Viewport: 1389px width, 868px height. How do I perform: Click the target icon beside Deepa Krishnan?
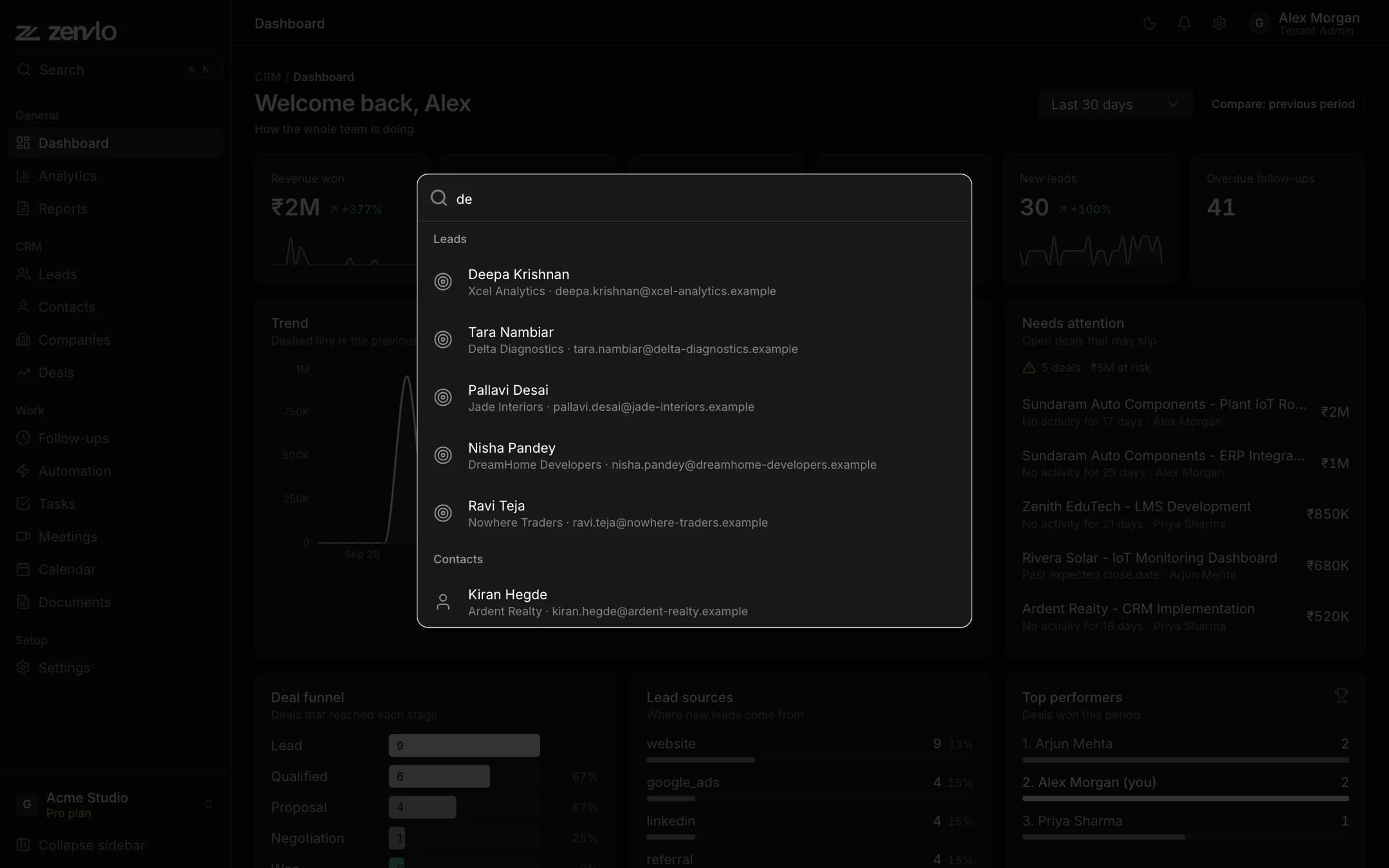click(443, 282)
